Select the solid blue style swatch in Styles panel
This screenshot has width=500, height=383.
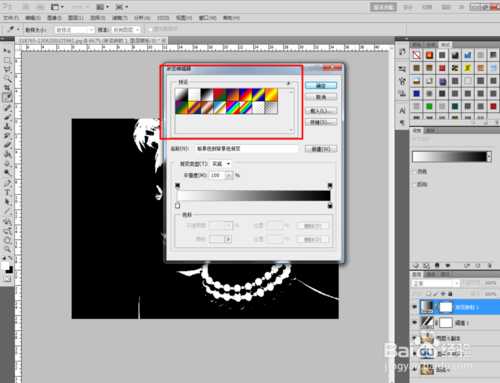[x=416, y=94]
